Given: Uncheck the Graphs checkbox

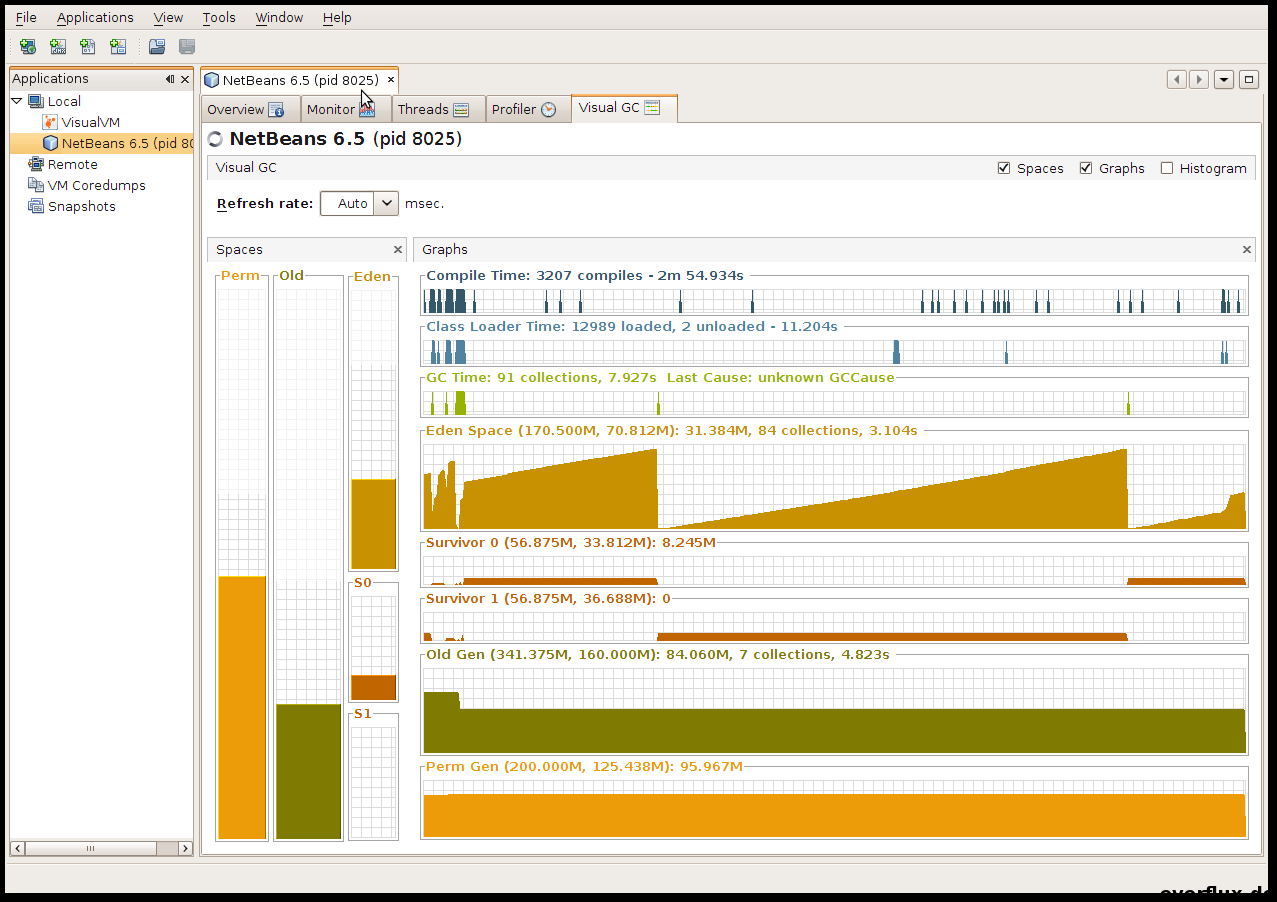Looking at the screenshot, I should tap(1086, 168).
